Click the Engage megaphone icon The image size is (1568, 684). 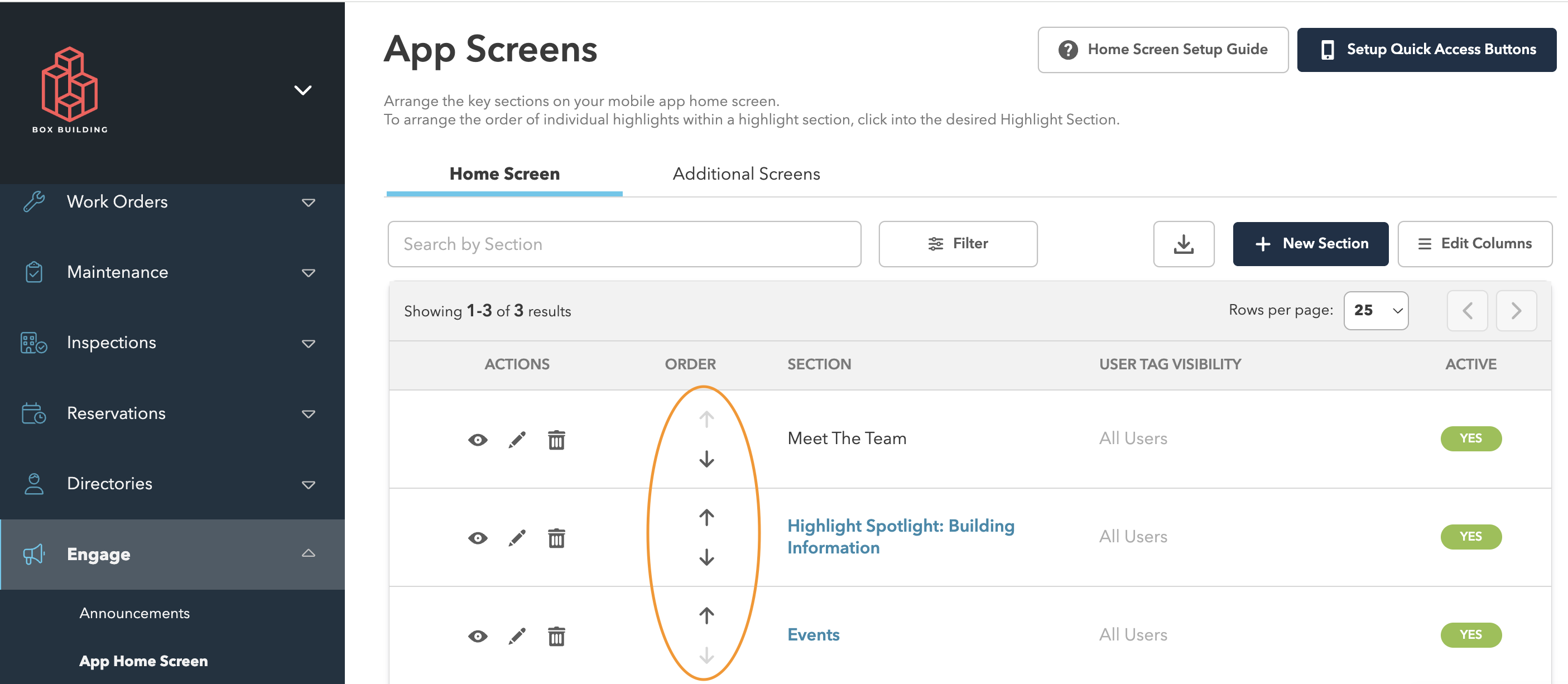34,555
